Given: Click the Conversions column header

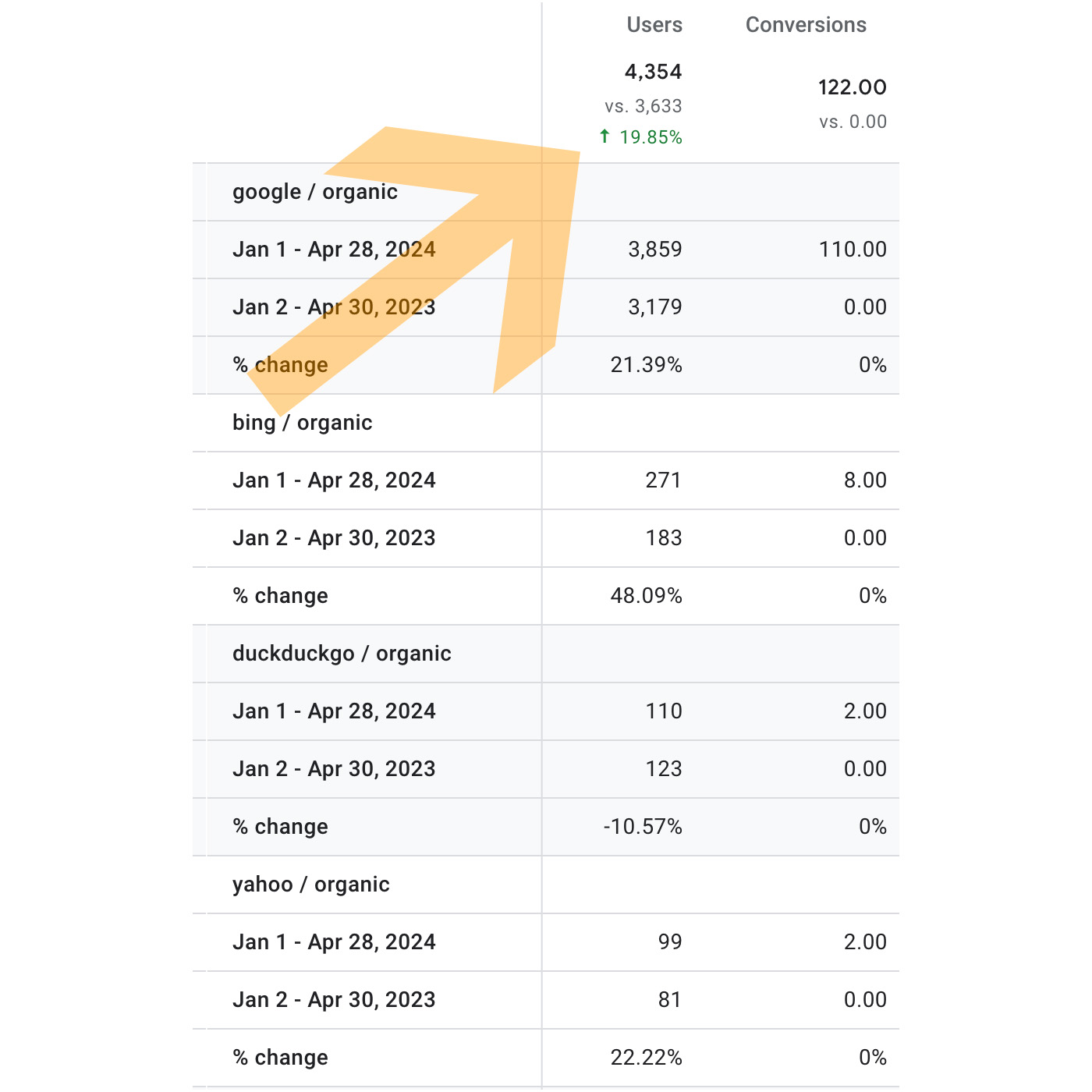Looking at the screenshot, I should point(805,25).
